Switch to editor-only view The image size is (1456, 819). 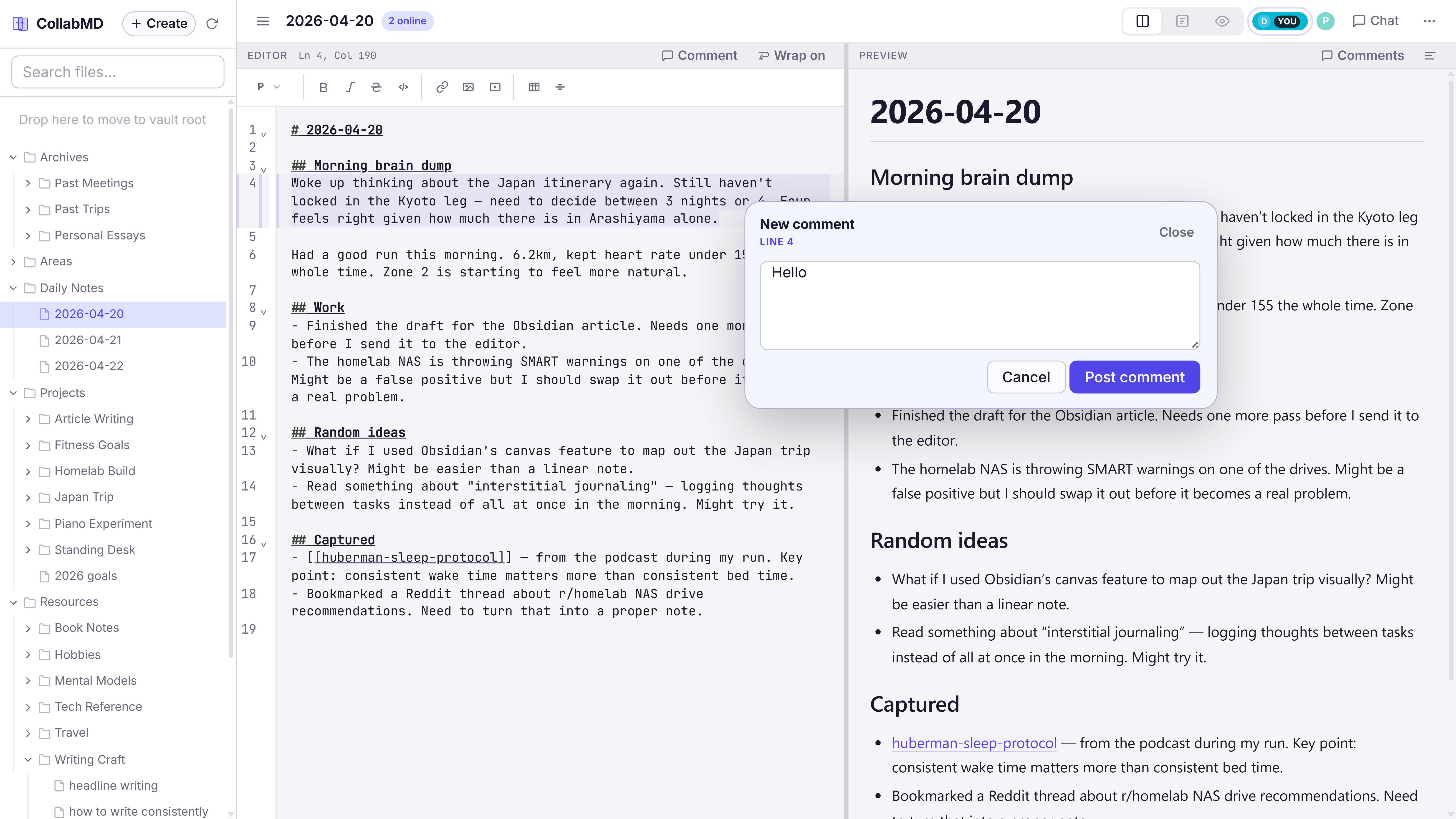[1183, 21]
